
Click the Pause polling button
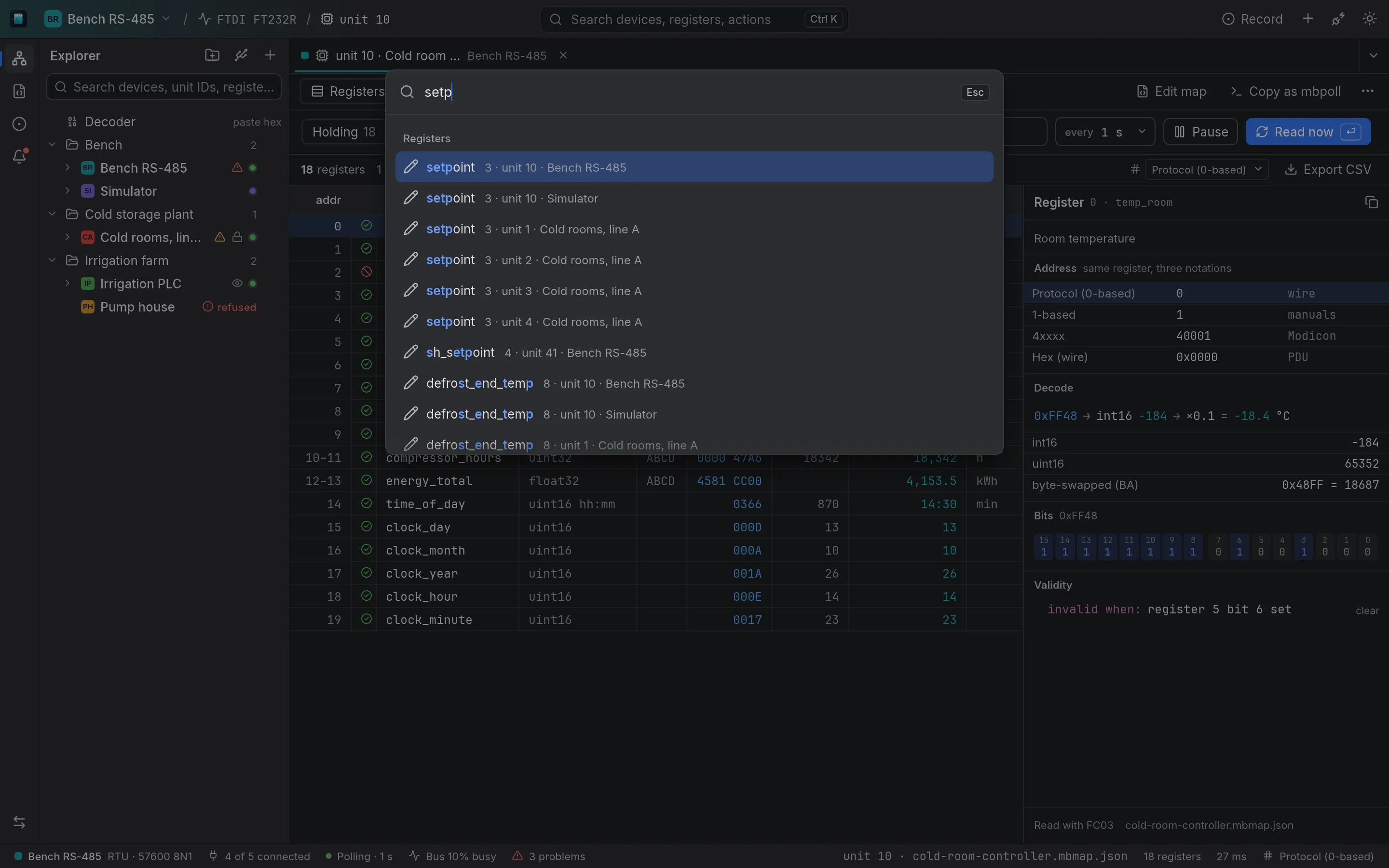click(x=1201, y=132)
